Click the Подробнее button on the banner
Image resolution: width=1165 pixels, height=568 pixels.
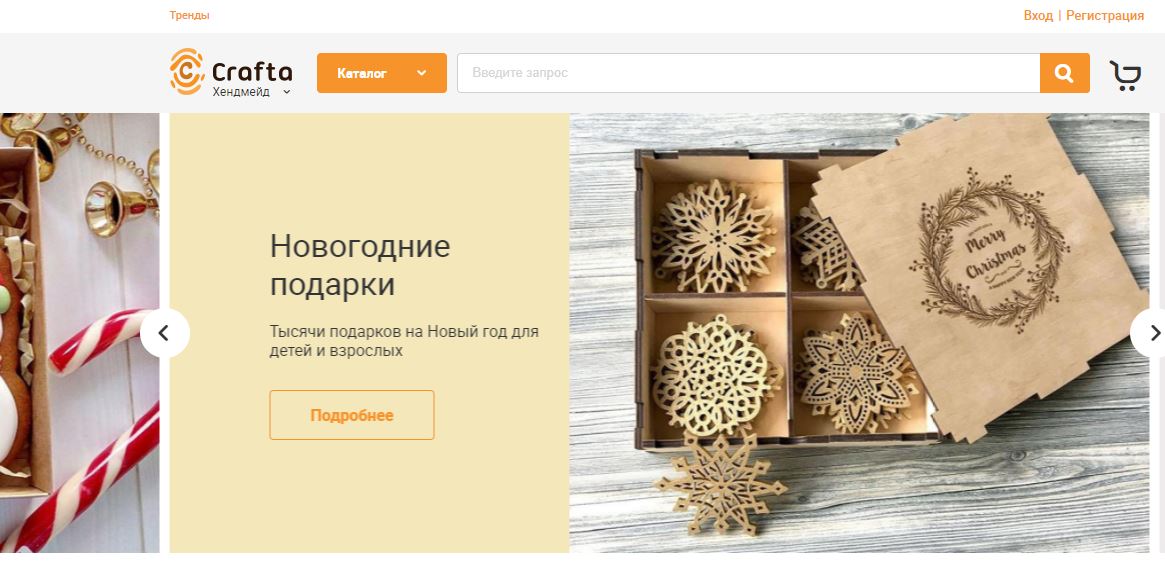[x=352, y=415]
